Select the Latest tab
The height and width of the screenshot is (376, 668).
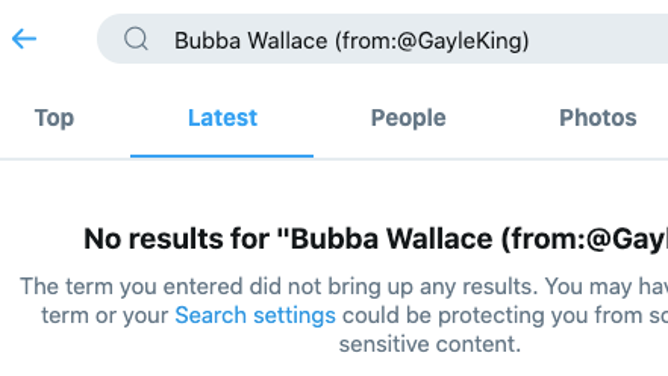tap(222, 118)
